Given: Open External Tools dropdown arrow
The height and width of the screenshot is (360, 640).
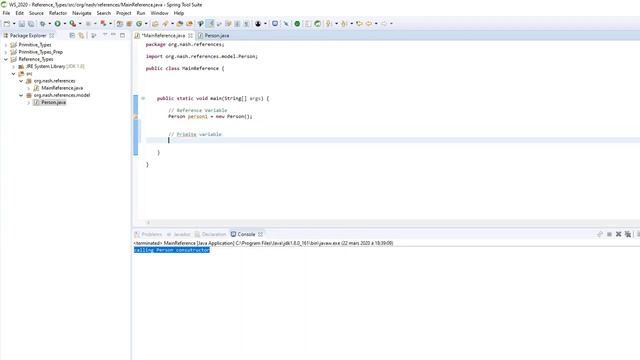Looking at the screenshot, I should pyautogui.click(x=80, y=24).
